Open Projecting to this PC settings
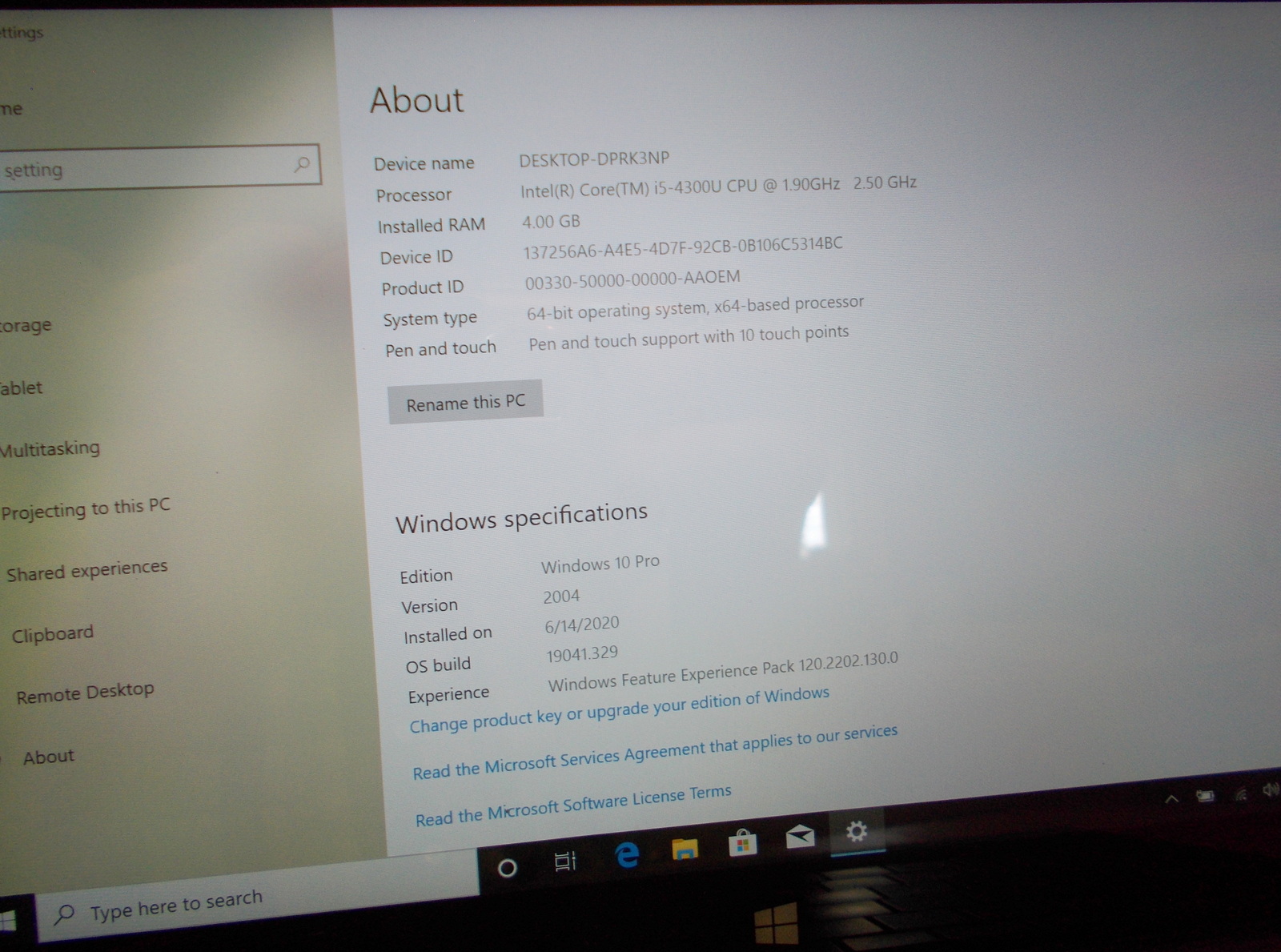This screenshot has height=952, width=1281. [86, 508]
